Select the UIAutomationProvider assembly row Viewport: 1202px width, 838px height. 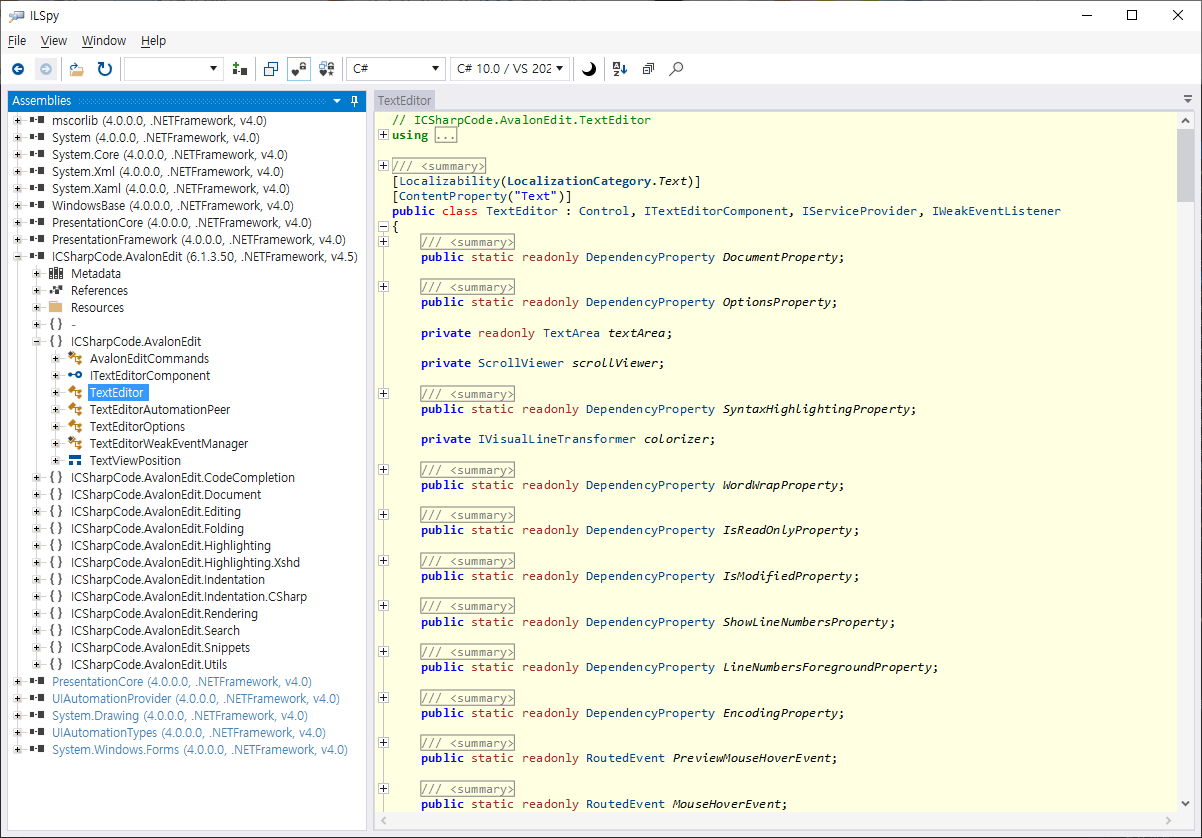point(195,699)
